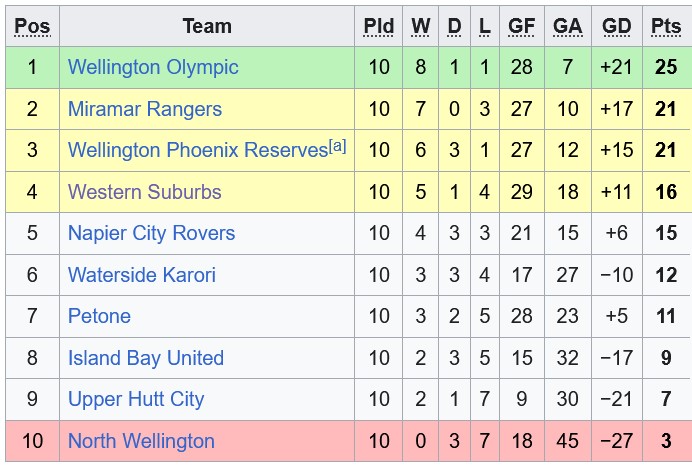The image size is (692, 465).
Task: Click the Wellington Phoenix Reserves link
Action: coord(197,151)
